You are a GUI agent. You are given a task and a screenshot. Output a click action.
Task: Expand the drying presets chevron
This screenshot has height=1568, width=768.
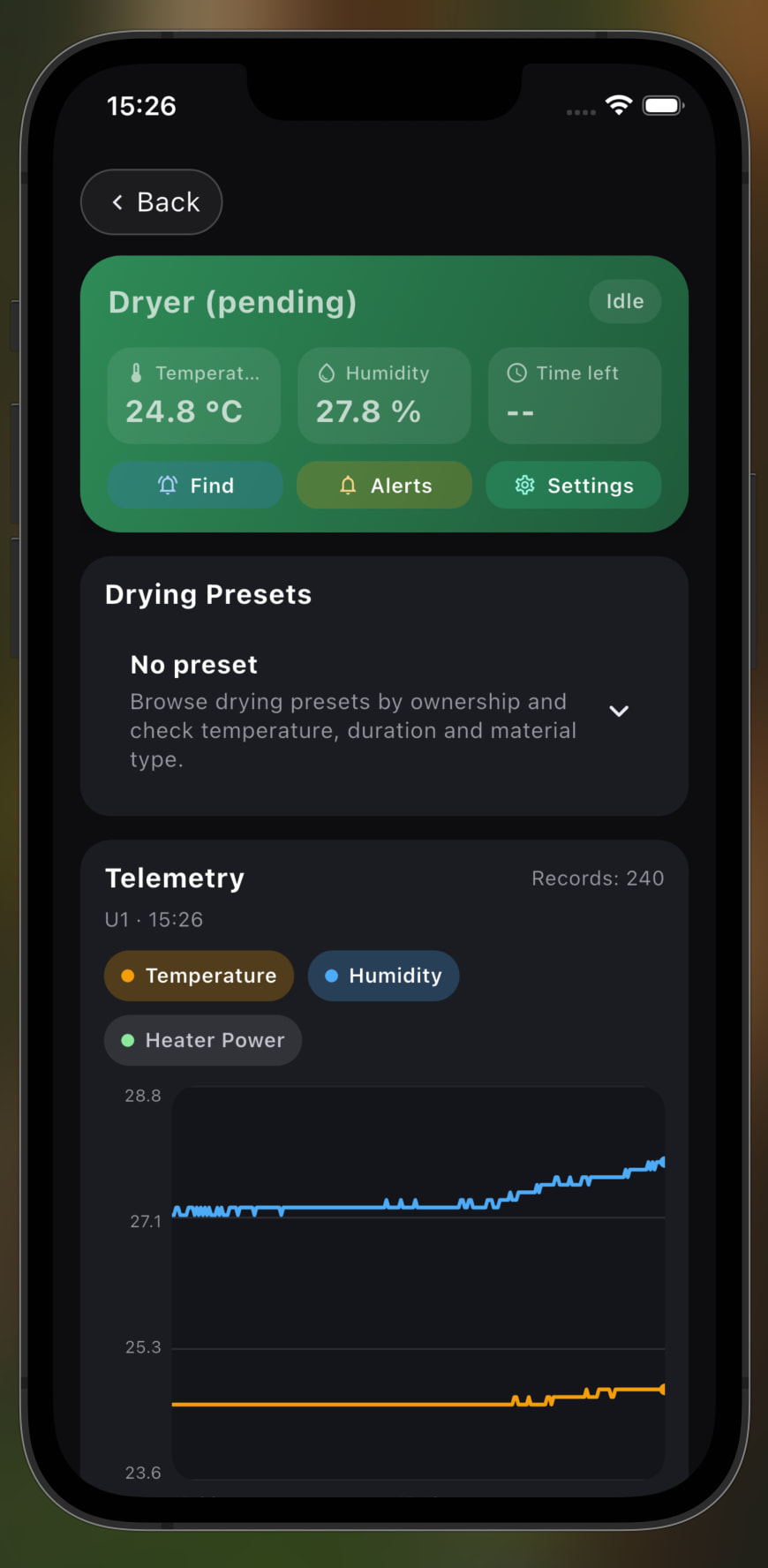(x=619, y=711)
